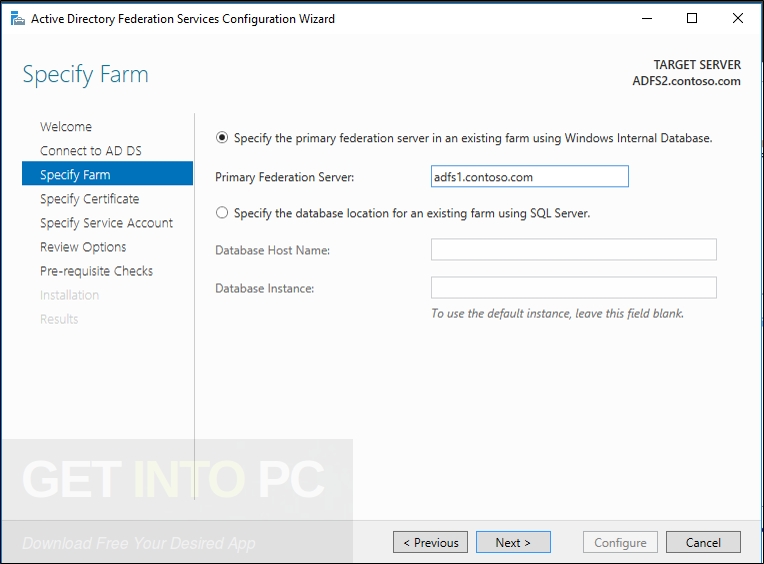Click the Database Host Name field

click(573, 249)
